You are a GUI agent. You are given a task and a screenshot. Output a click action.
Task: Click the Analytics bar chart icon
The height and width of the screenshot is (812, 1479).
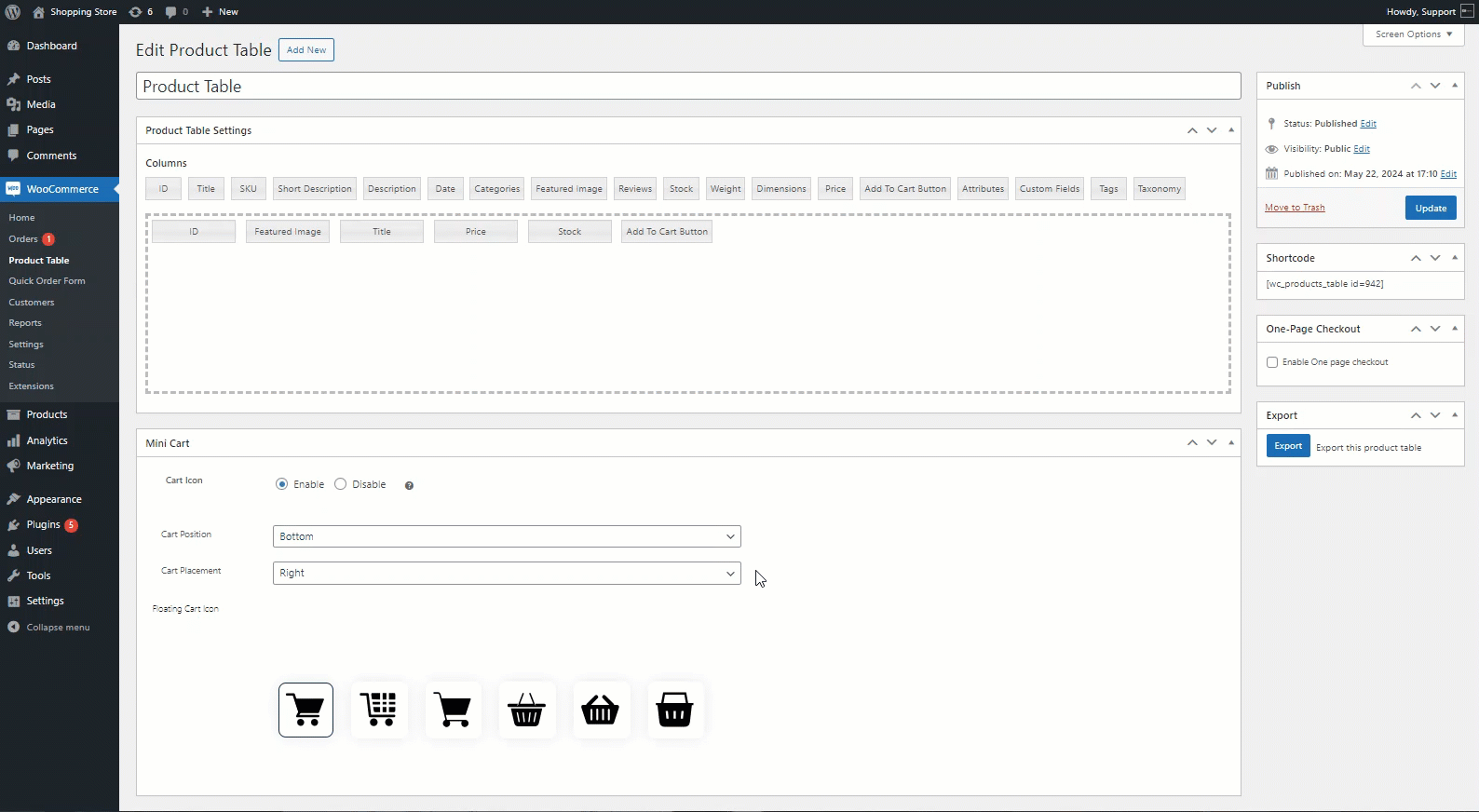pos(13,440)
